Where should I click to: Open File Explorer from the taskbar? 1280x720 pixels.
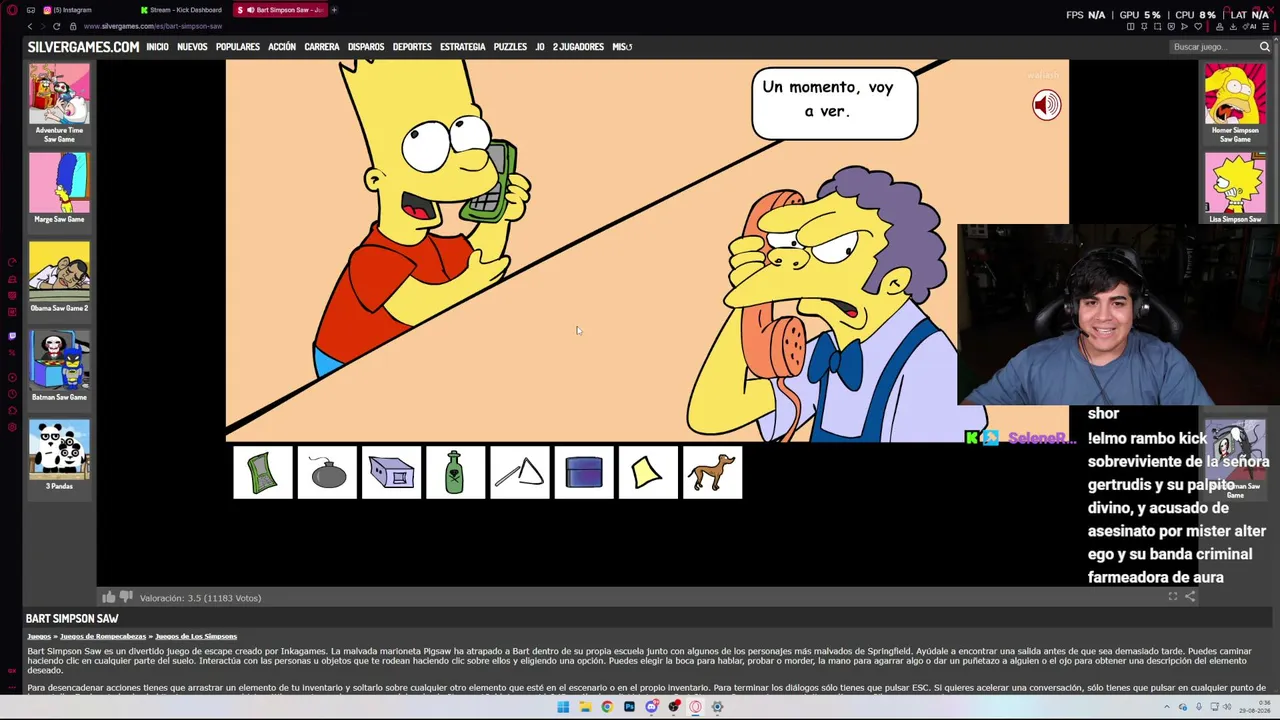point(585,707)
